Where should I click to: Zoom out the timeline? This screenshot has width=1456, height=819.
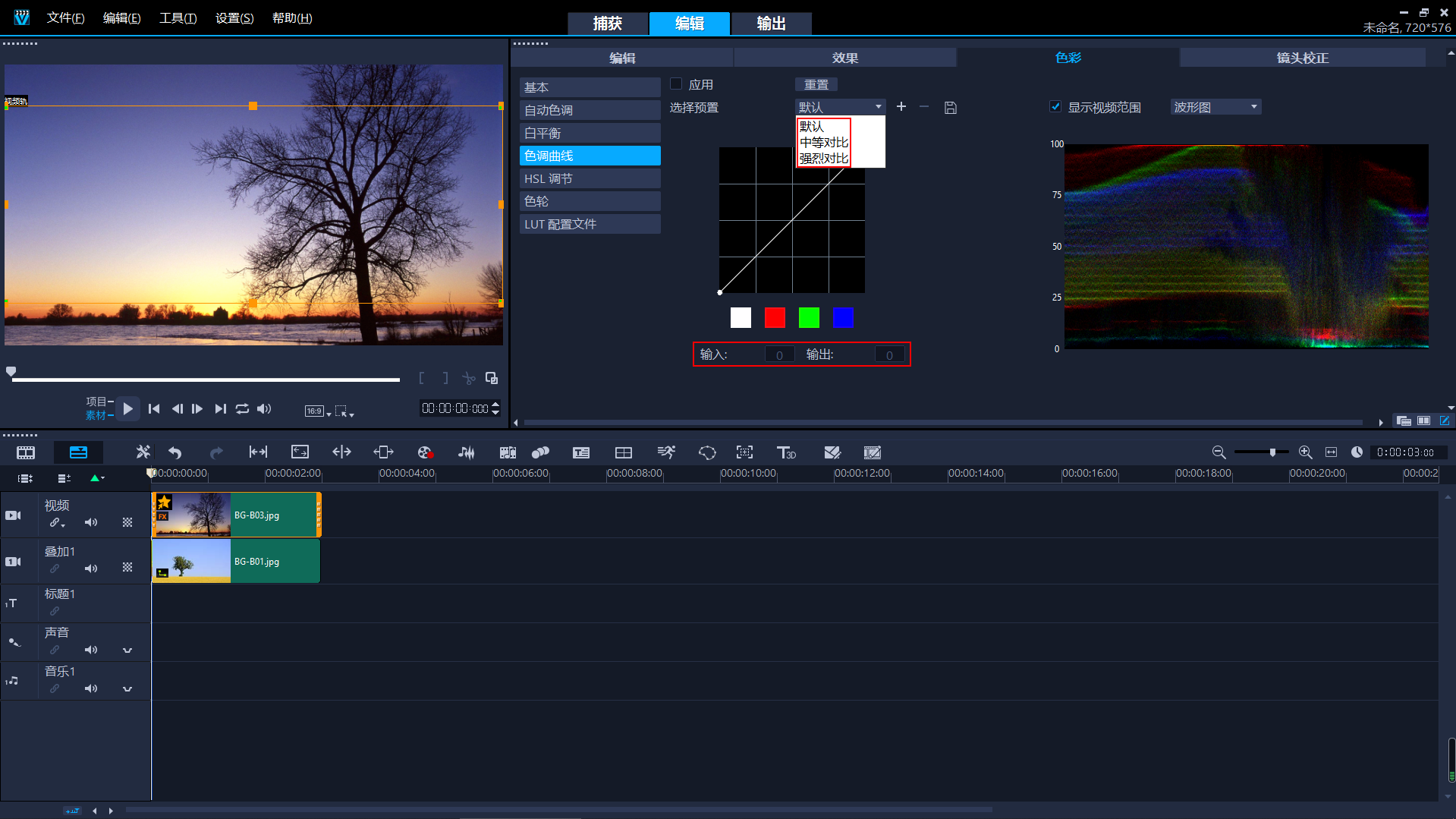(x=1219, y=452)
